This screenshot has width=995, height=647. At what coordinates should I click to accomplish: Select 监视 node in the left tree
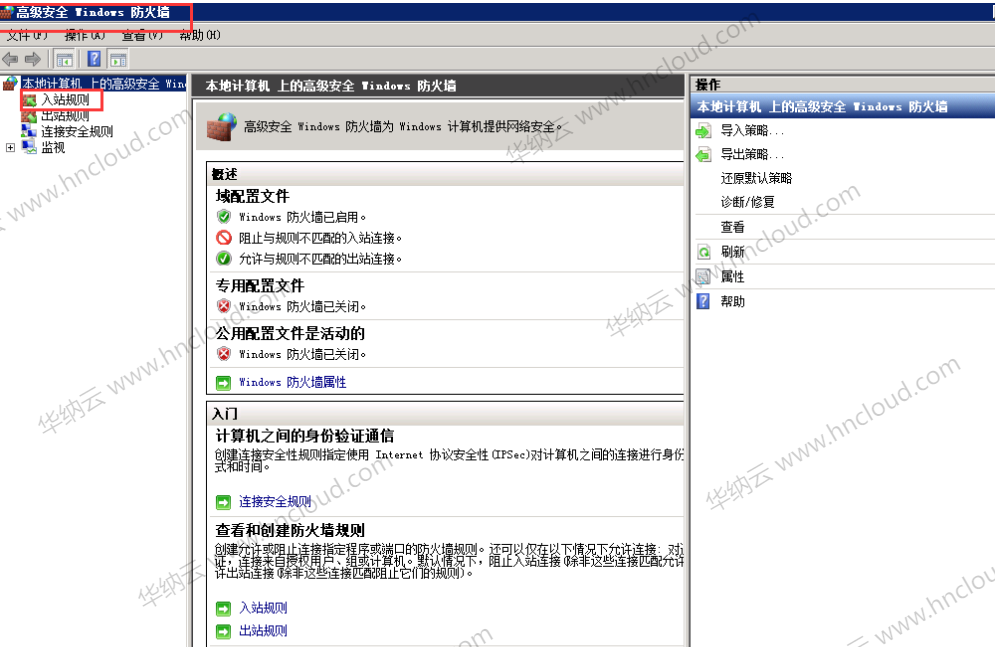pyautogui.click(x=53, y=147)
